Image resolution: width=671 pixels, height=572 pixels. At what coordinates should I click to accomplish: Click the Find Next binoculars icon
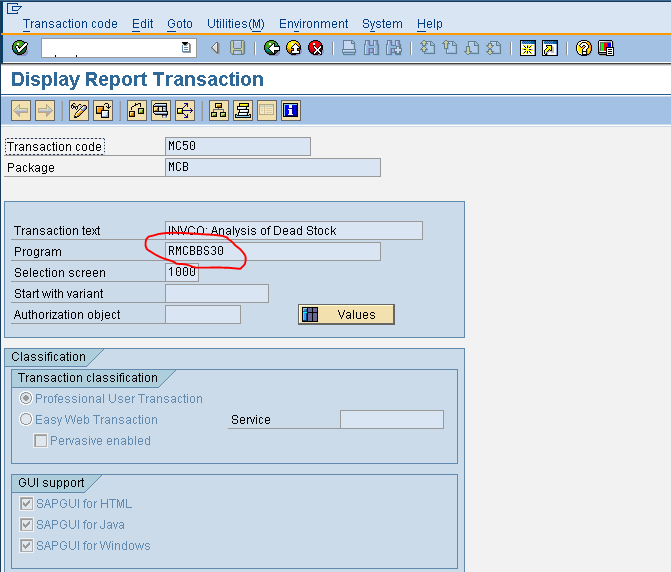pos(394,48)
